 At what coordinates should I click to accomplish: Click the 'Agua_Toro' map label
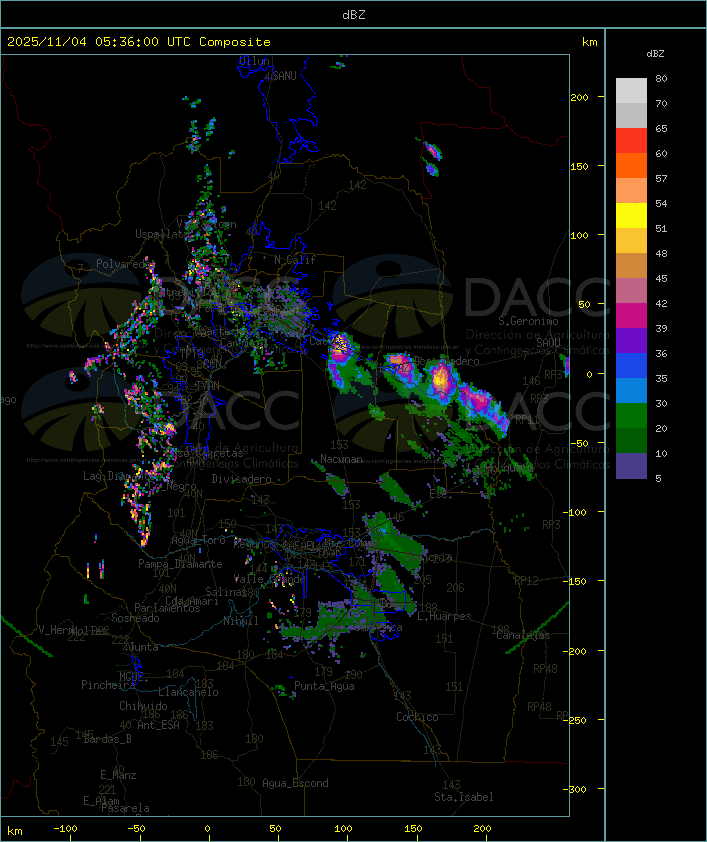[x=198, y=541]
